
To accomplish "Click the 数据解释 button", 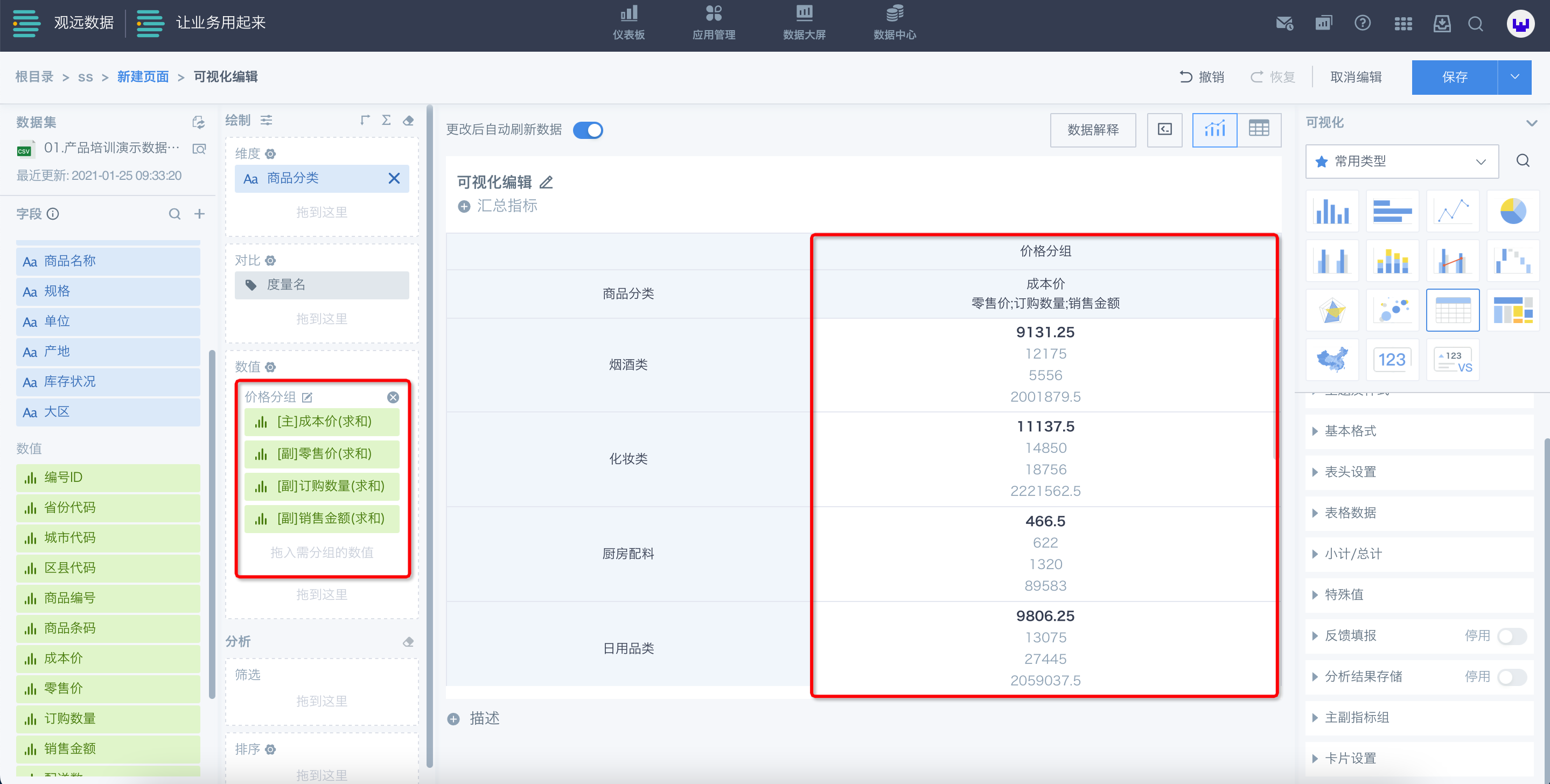I will (1093, 130).
